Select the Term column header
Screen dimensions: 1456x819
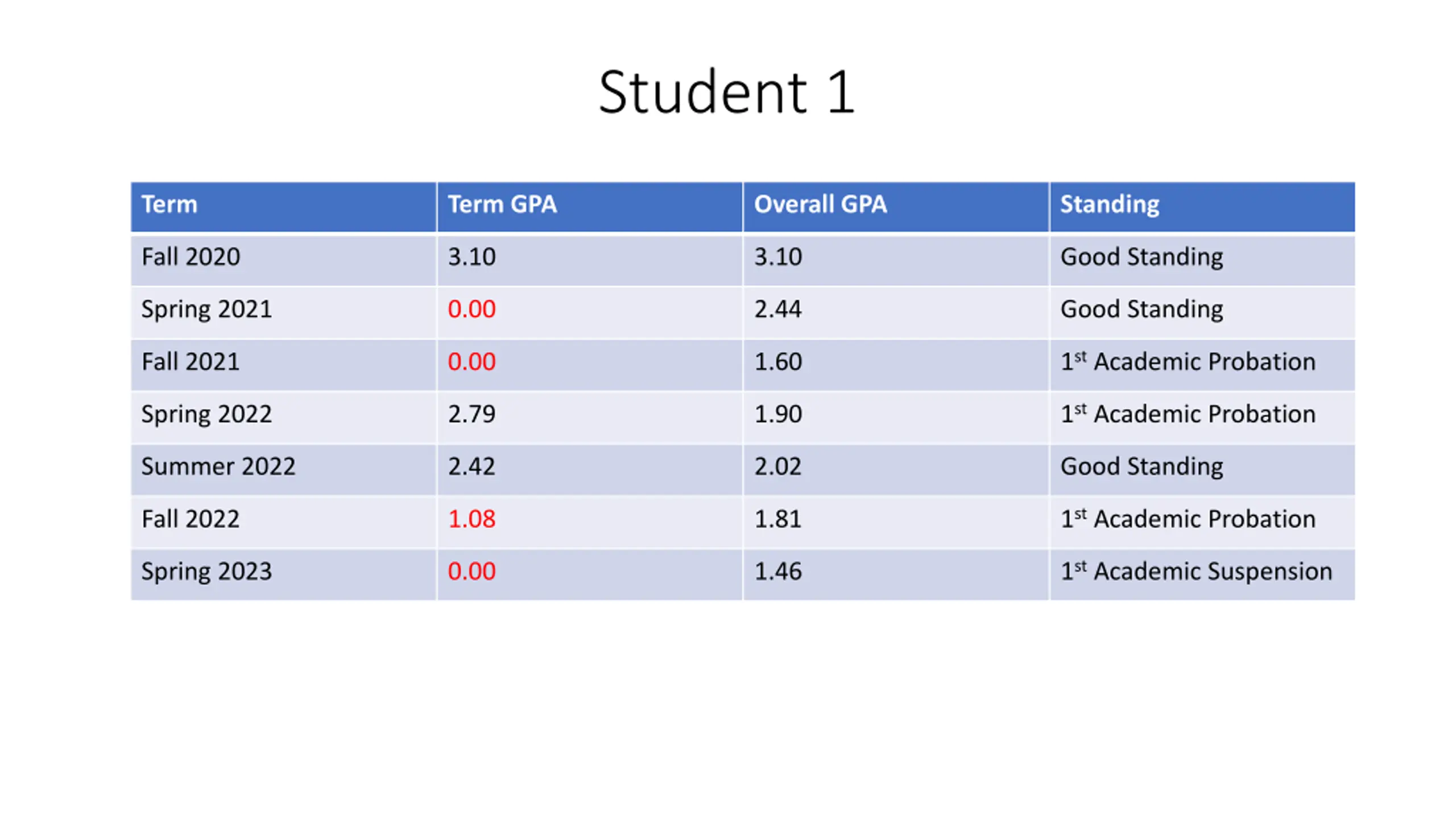click(x=283, y=206)
